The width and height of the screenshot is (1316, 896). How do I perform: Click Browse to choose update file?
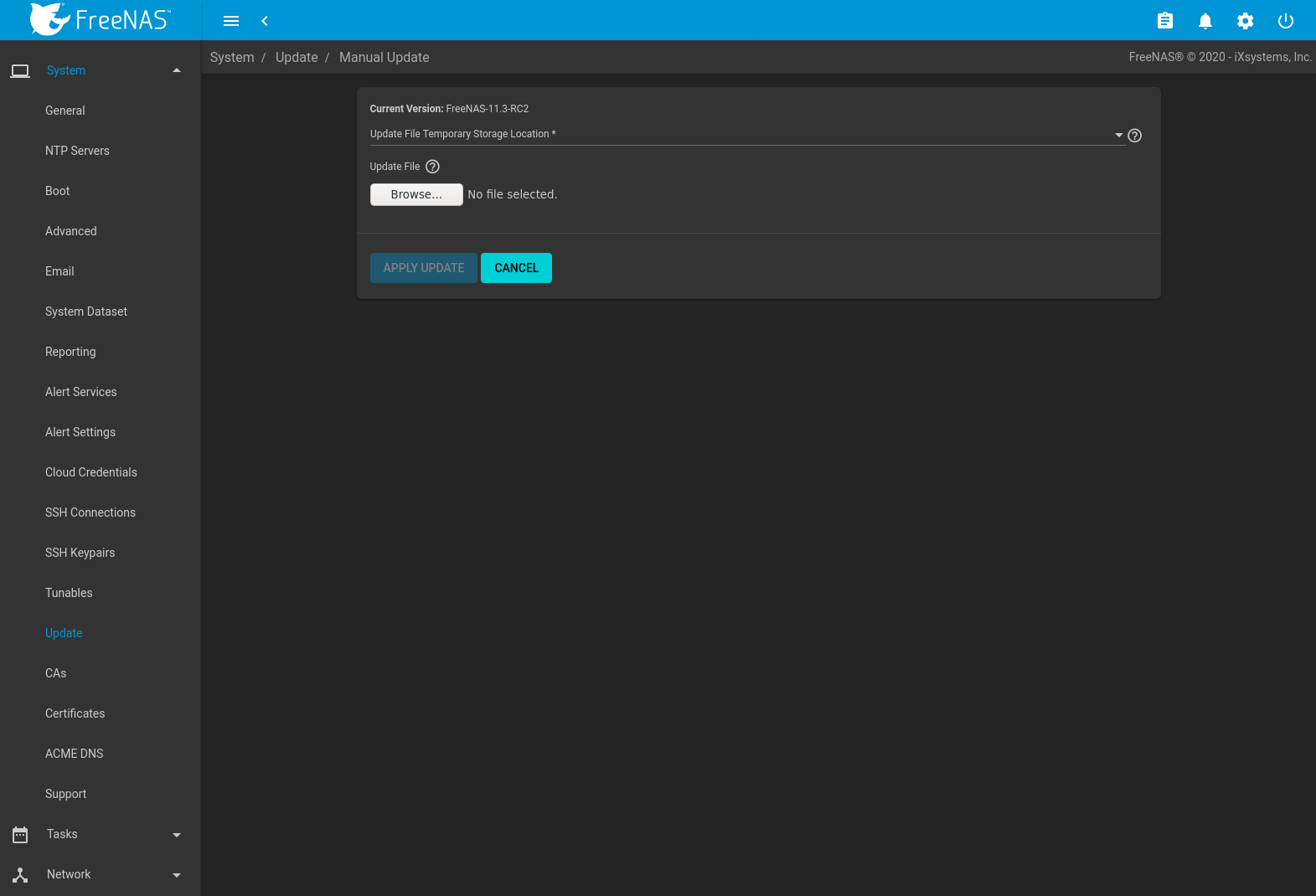click(x=416, y=194)
